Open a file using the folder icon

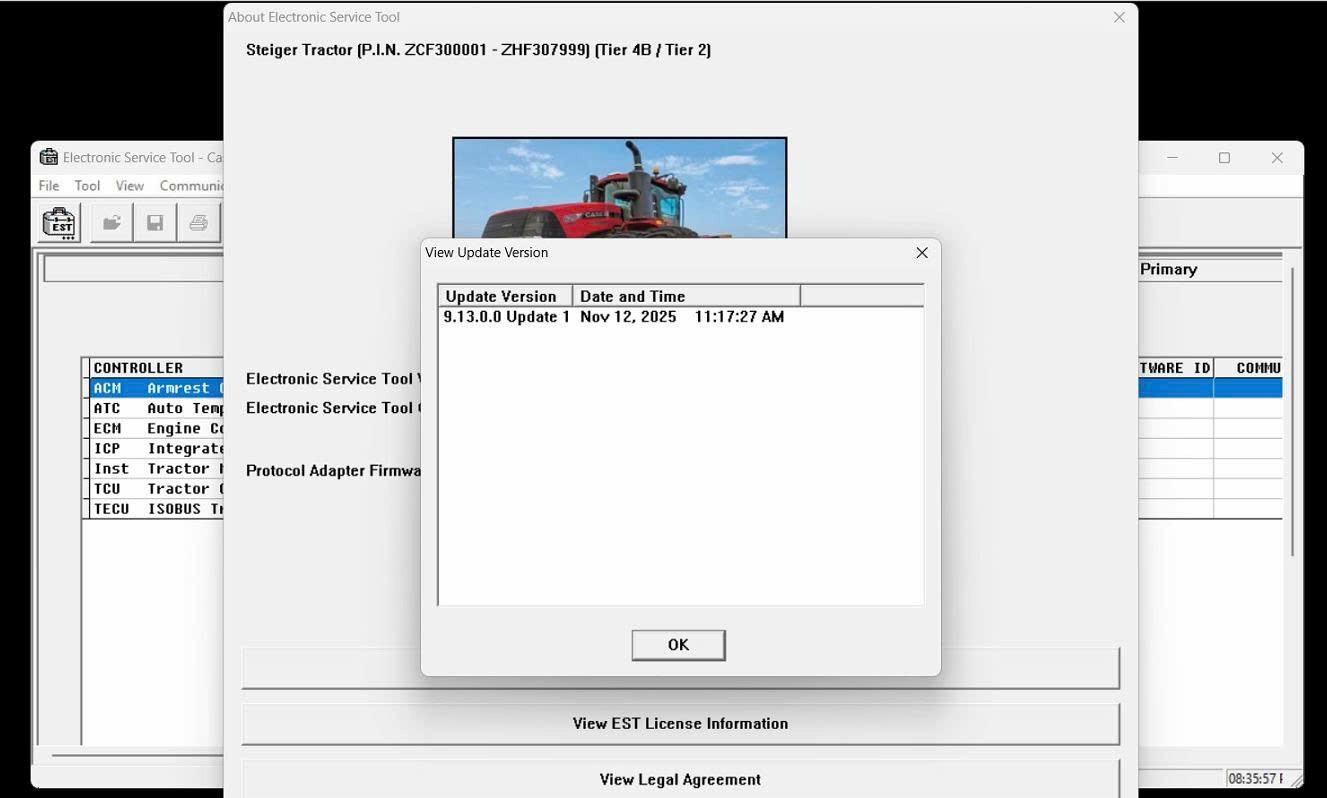111,222
